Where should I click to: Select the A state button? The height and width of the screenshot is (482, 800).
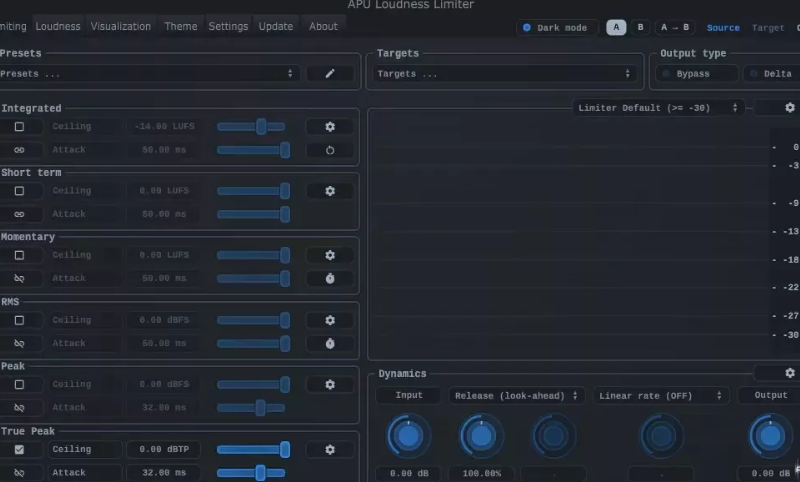616,28
